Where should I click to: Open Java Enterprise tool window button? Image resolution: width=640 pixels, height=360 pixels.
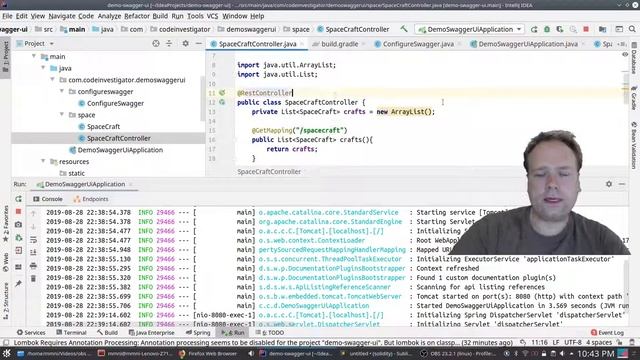pyautogui.click(x=151, y=333)
